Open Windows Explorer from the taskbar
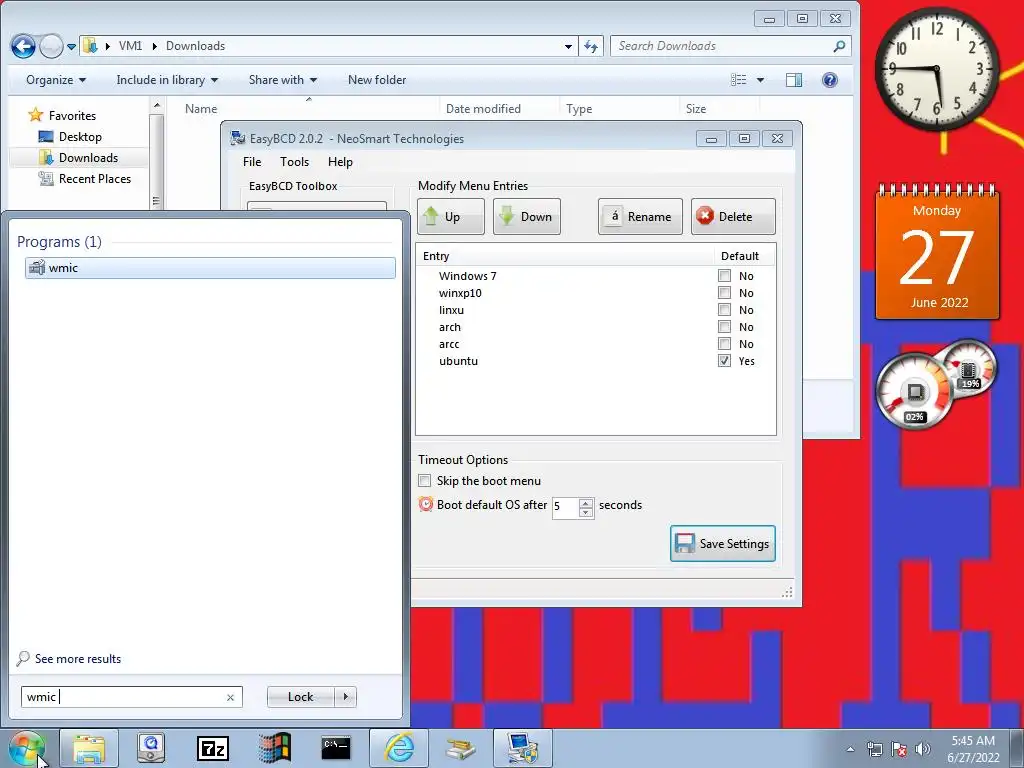The image size is (1024, 768). click(89, 749)
